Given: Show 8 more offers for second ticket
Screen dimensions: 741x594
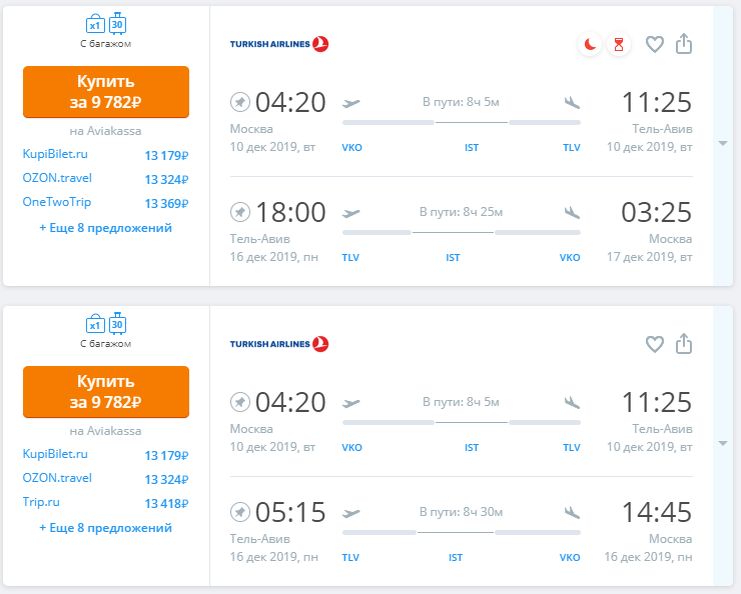Looking at the screenshot, I should (x=106, y=528).
